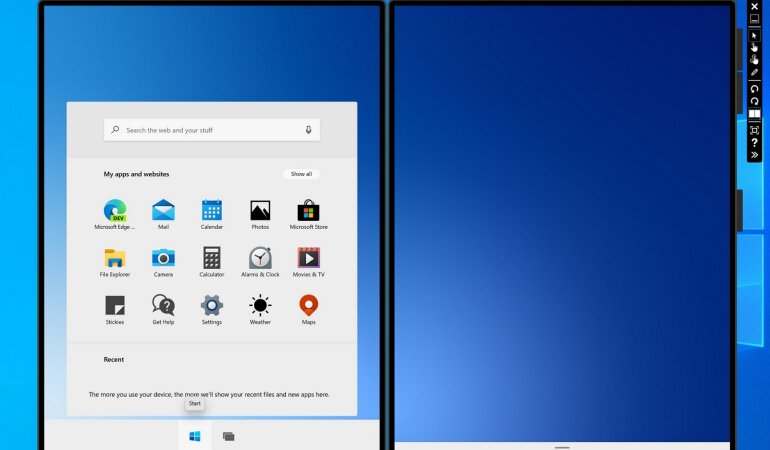Open Microsoft Edge Dev app
Image resolution: width=770 pixels, height=450 pixels.
coord(115,214)
